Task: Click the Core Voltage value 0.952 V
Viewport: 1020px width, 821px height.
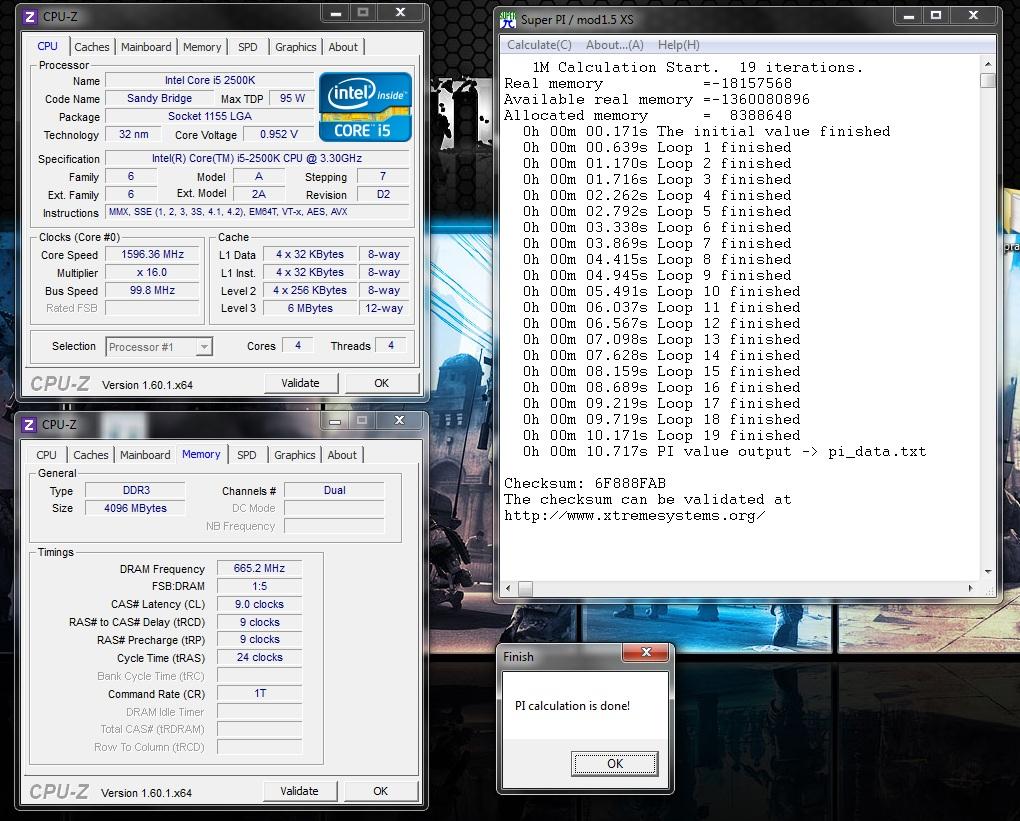Action: click(x=278, y=134)
